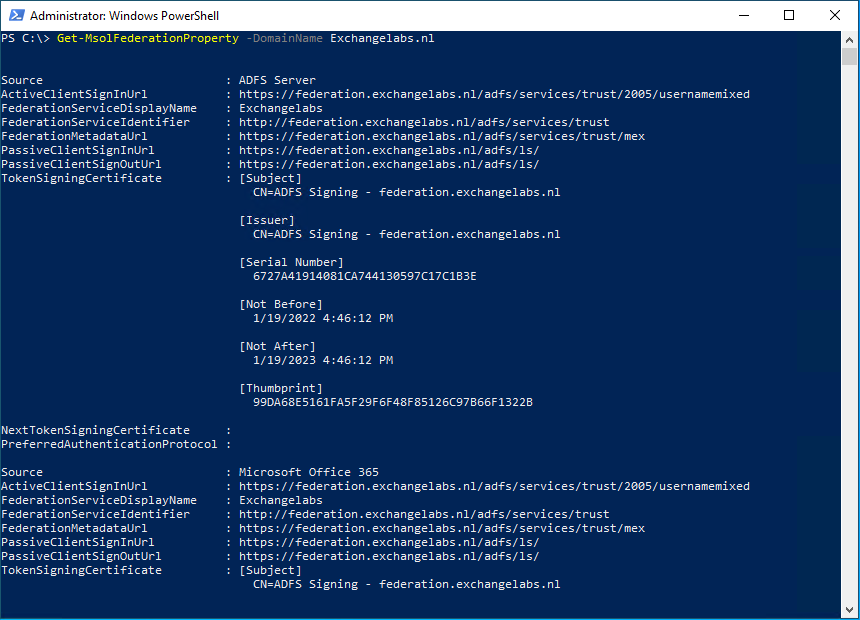Click the certificate thumbprint value
860x620 pixels.
click(392, 402)
